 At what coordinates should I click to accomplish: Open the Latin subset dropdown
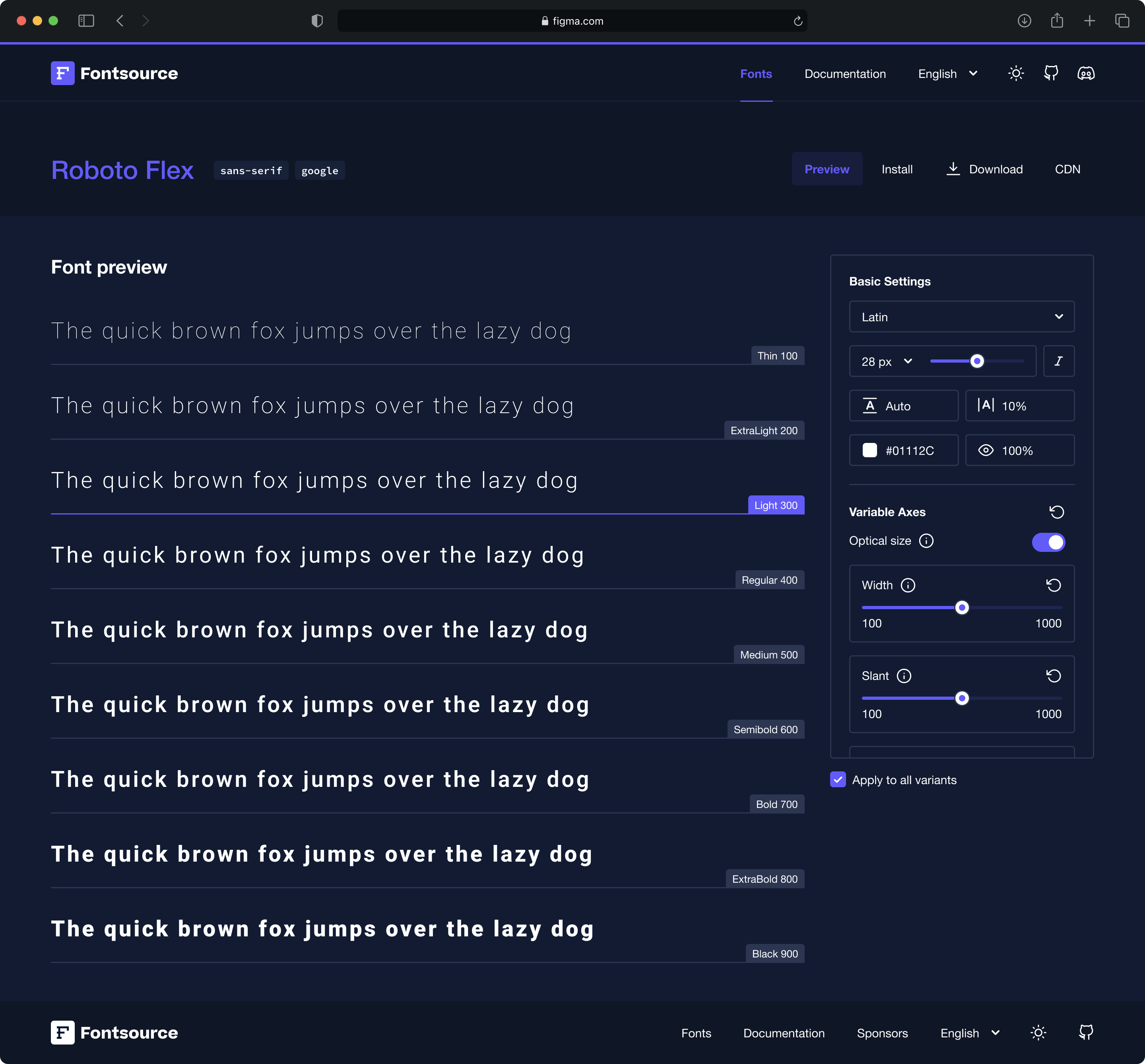[x=961, y=316]
